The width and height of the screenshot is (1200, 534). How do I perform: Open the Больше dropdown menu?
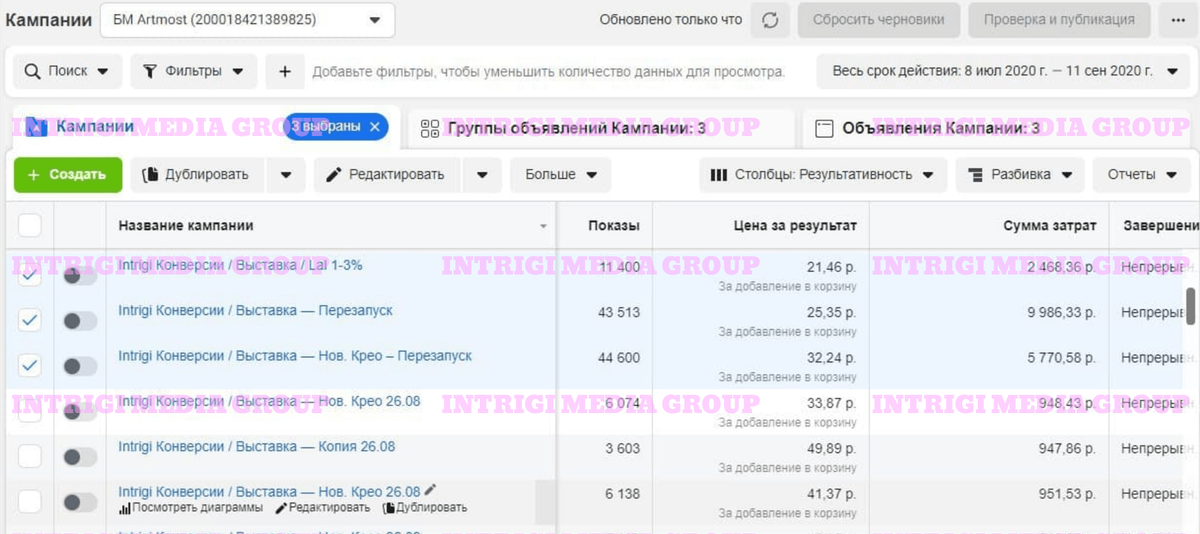pos(561,174)
